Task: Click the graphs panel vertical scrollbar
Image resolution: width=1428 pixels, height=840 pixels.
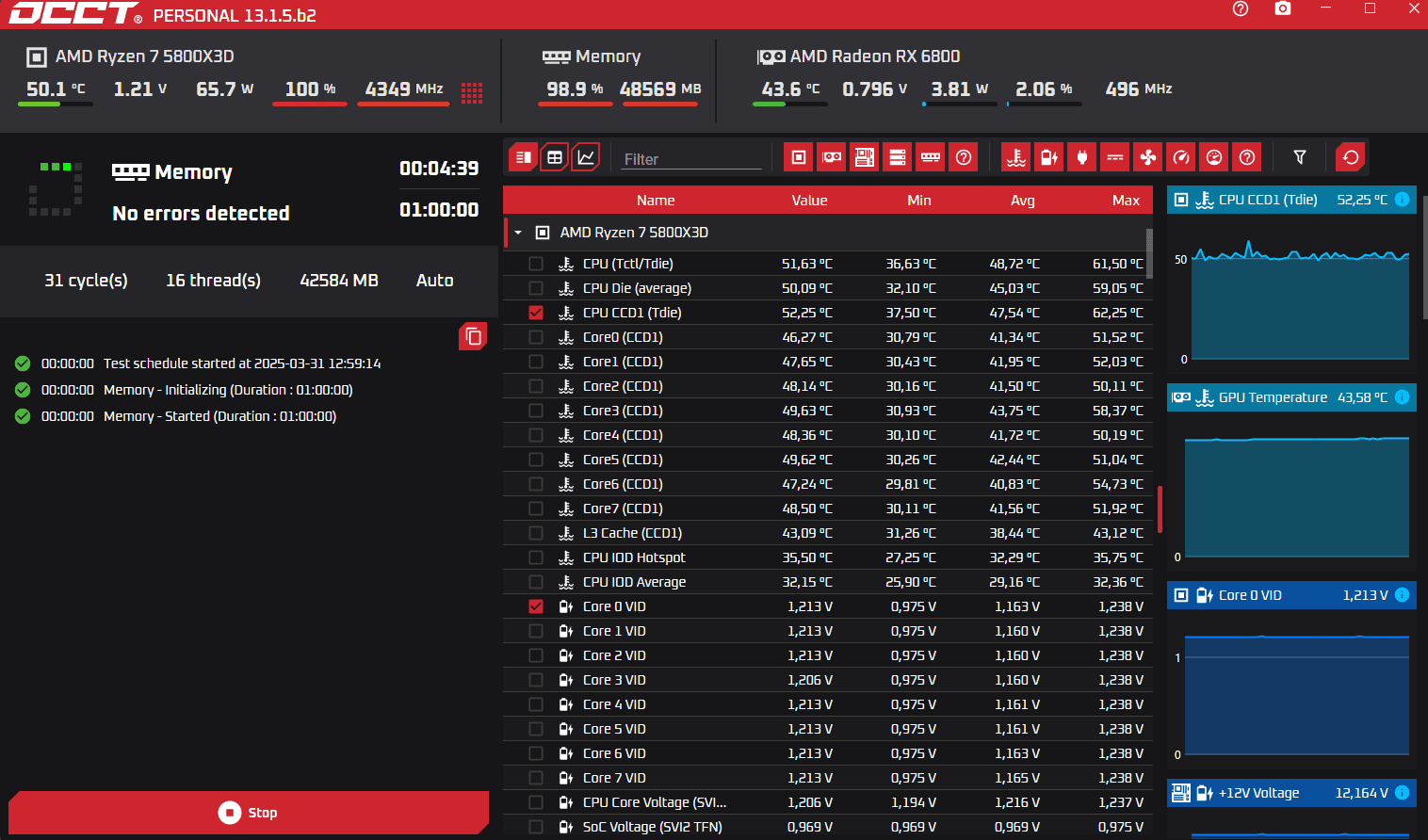Action: coord(1424,259)
